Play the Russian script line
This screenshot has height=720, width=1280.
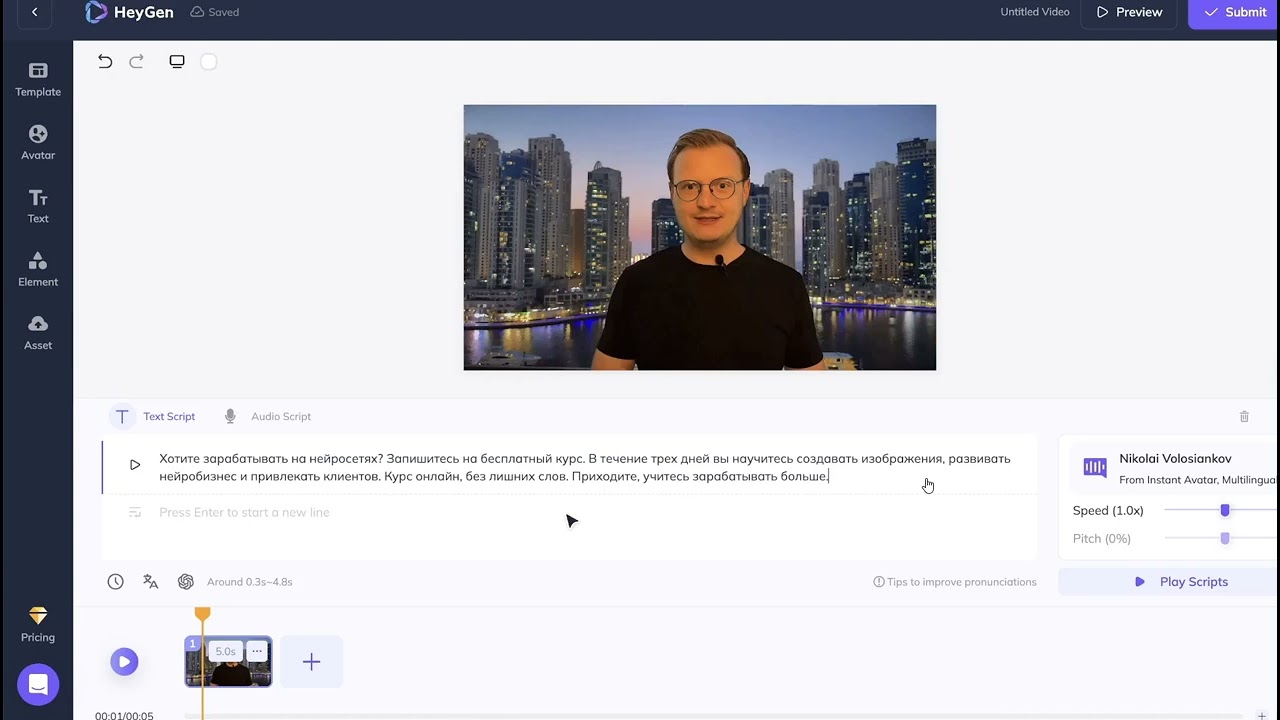click(135, 465)
